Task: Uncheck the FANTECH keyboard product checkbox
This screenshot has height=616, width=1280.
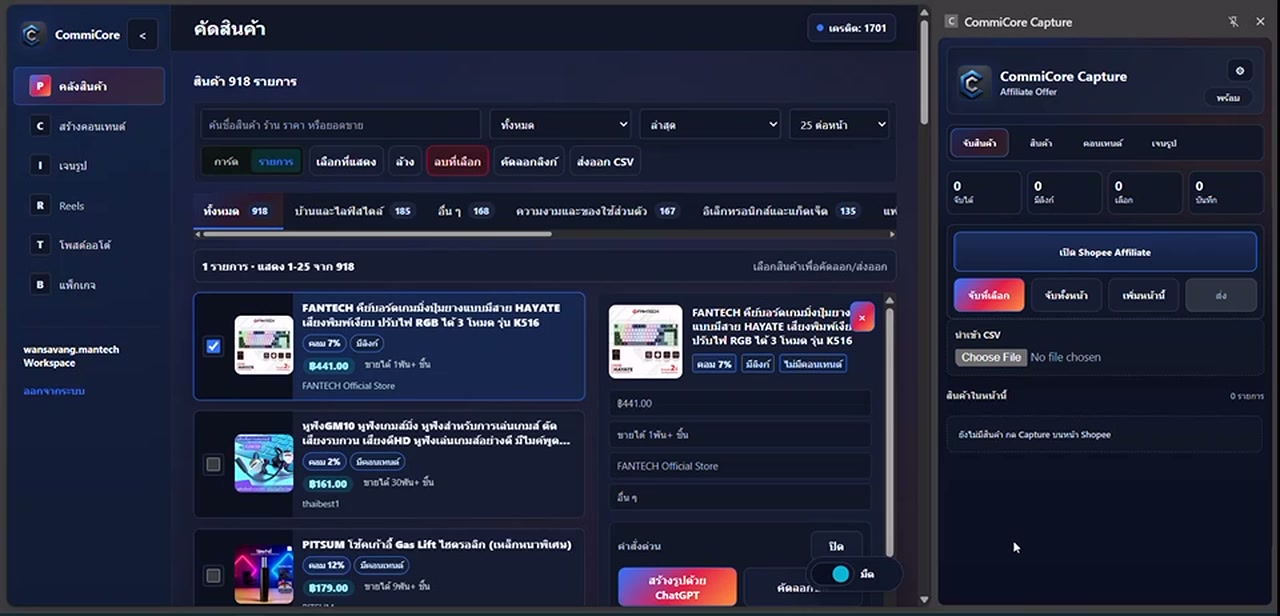Action: (213, 346)
